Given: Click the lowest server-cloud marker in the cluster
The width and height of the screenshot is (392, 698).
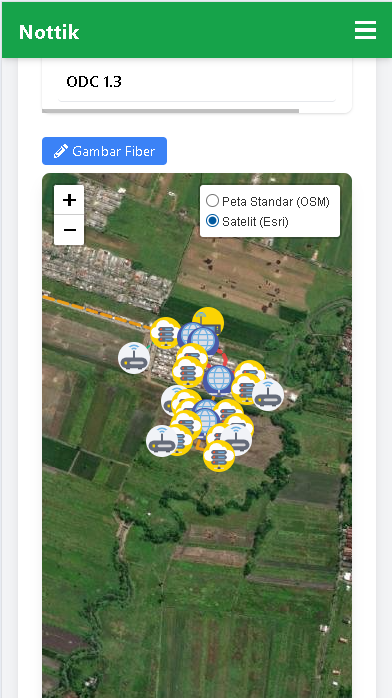Looking at the screenshot, I should 219,456.
